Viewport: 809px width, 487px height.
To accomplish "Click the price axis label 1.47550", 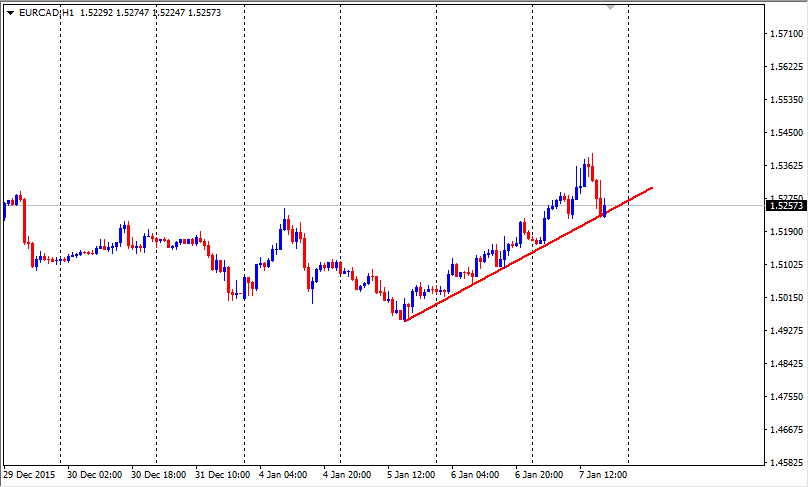I will pos(787,397).
